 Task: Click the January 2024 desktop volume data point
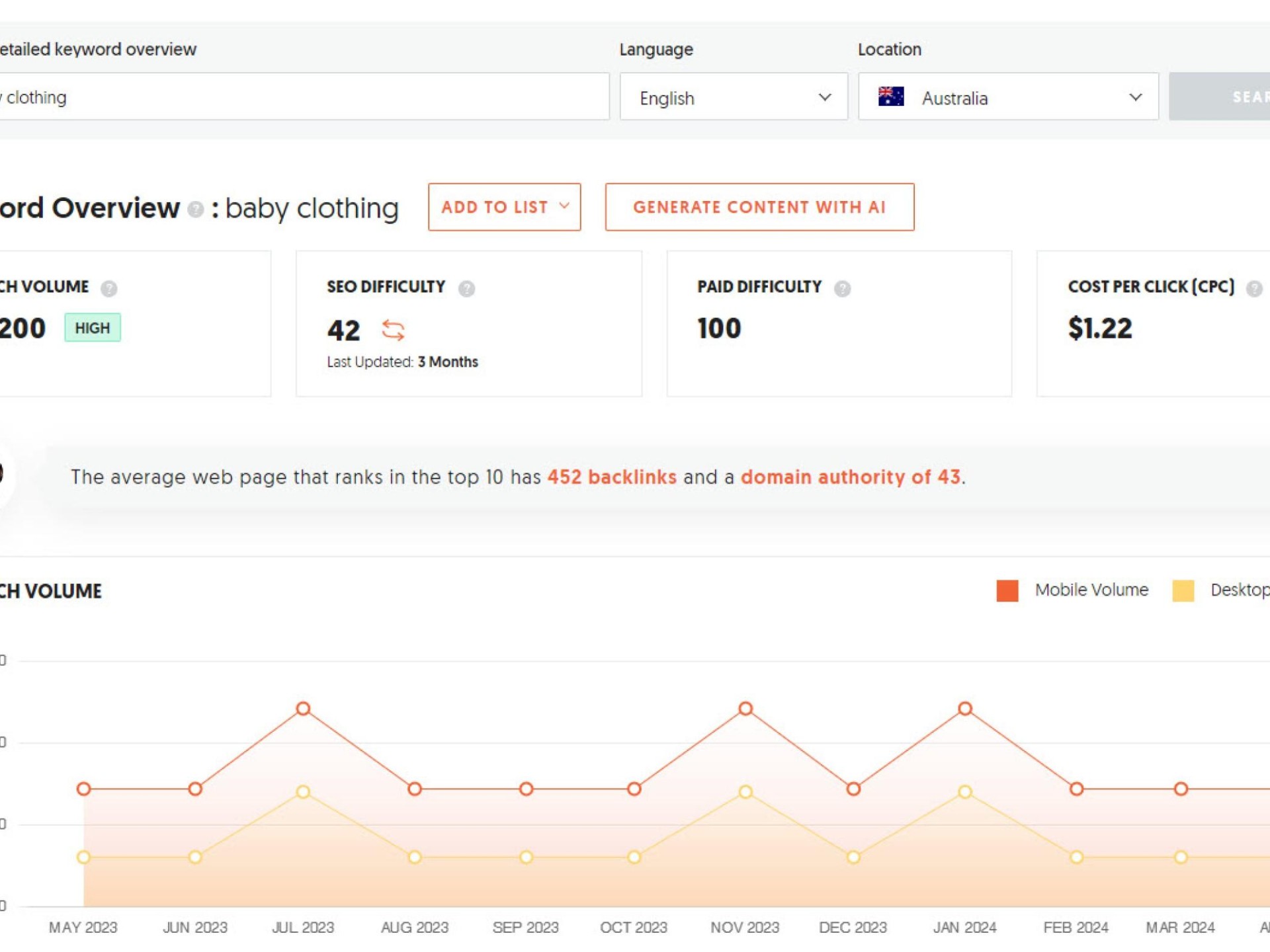pyautogui.click(x=965, y=791)
